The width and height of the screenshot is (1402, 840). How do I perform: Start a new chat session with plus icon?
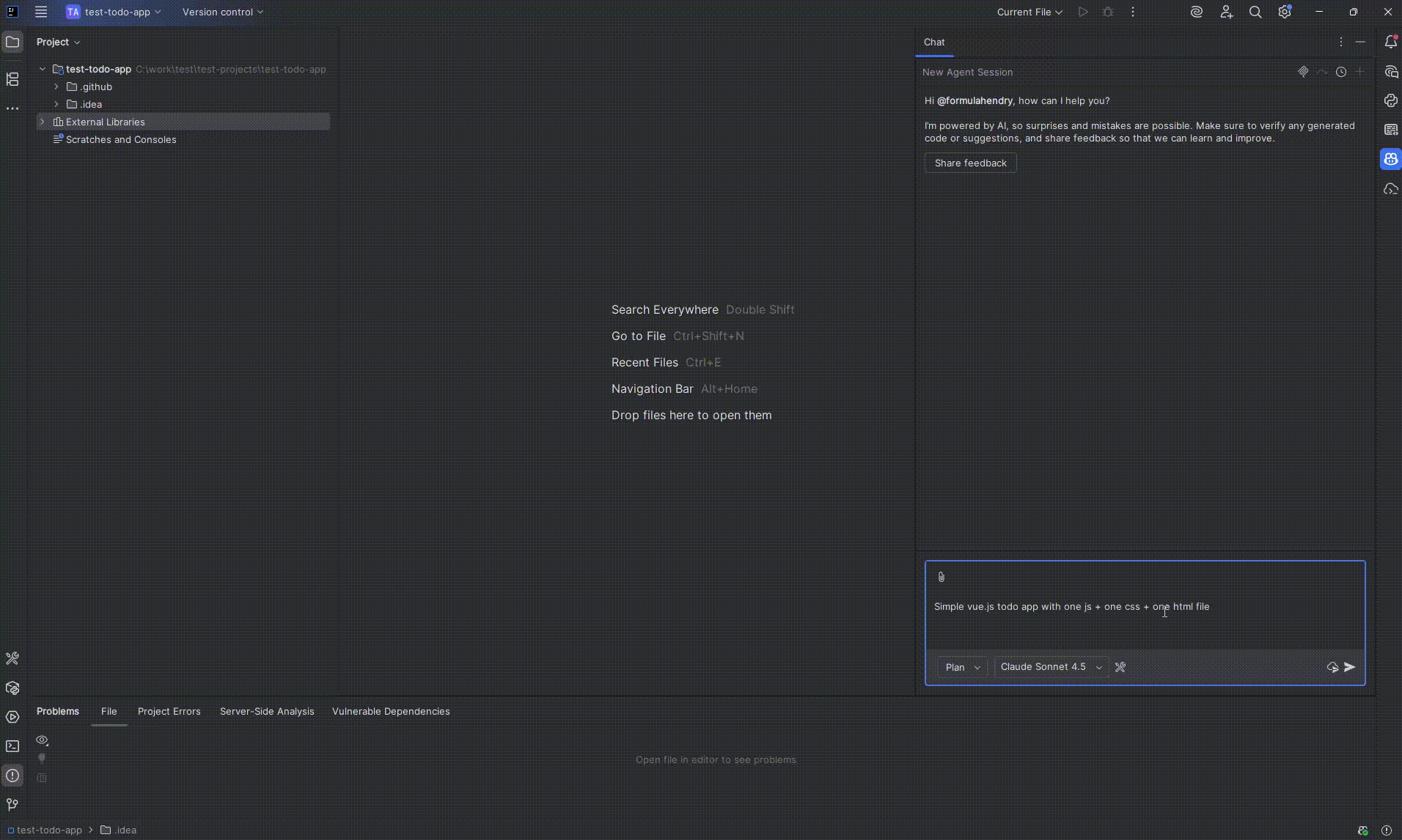click(1359, 72)
